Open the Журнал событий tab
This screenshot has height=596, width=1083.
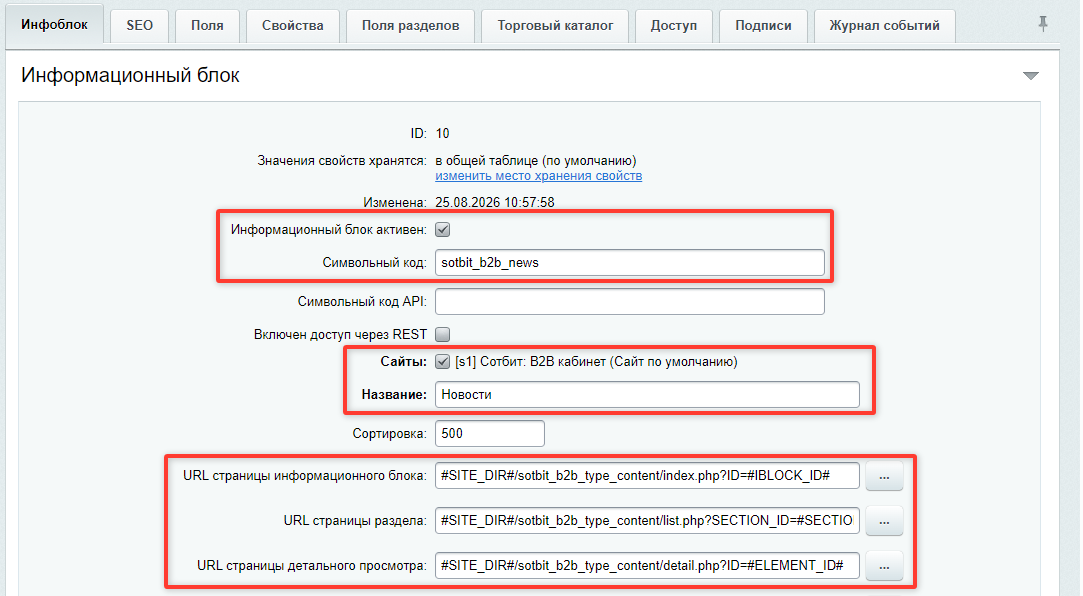tap(885, 26)
